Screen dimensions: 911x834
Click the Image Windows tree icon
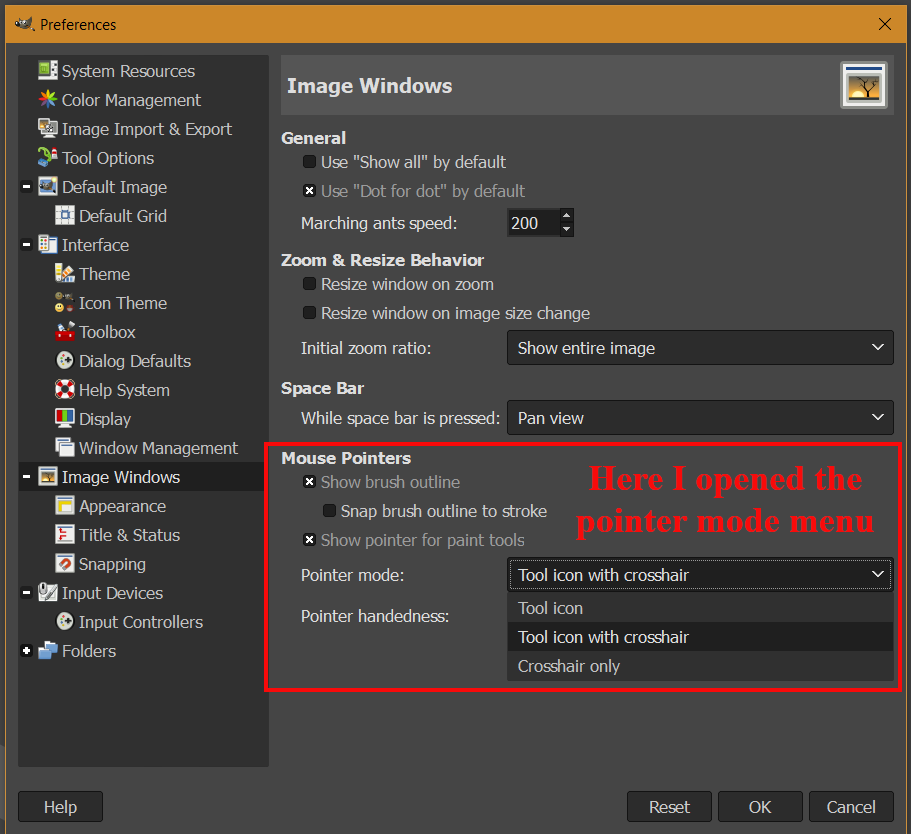pos(48,477)
